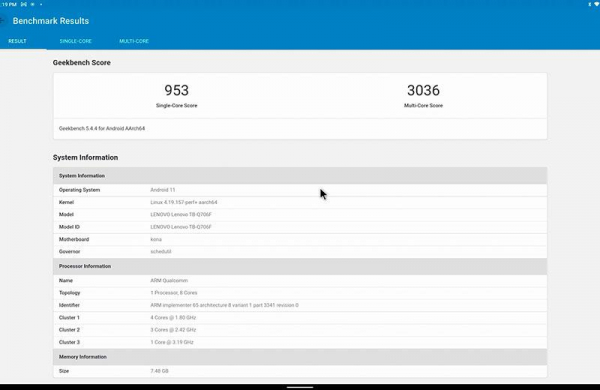Tap the Benchmark Results title

pyautogui.click(x=51, y=21)
